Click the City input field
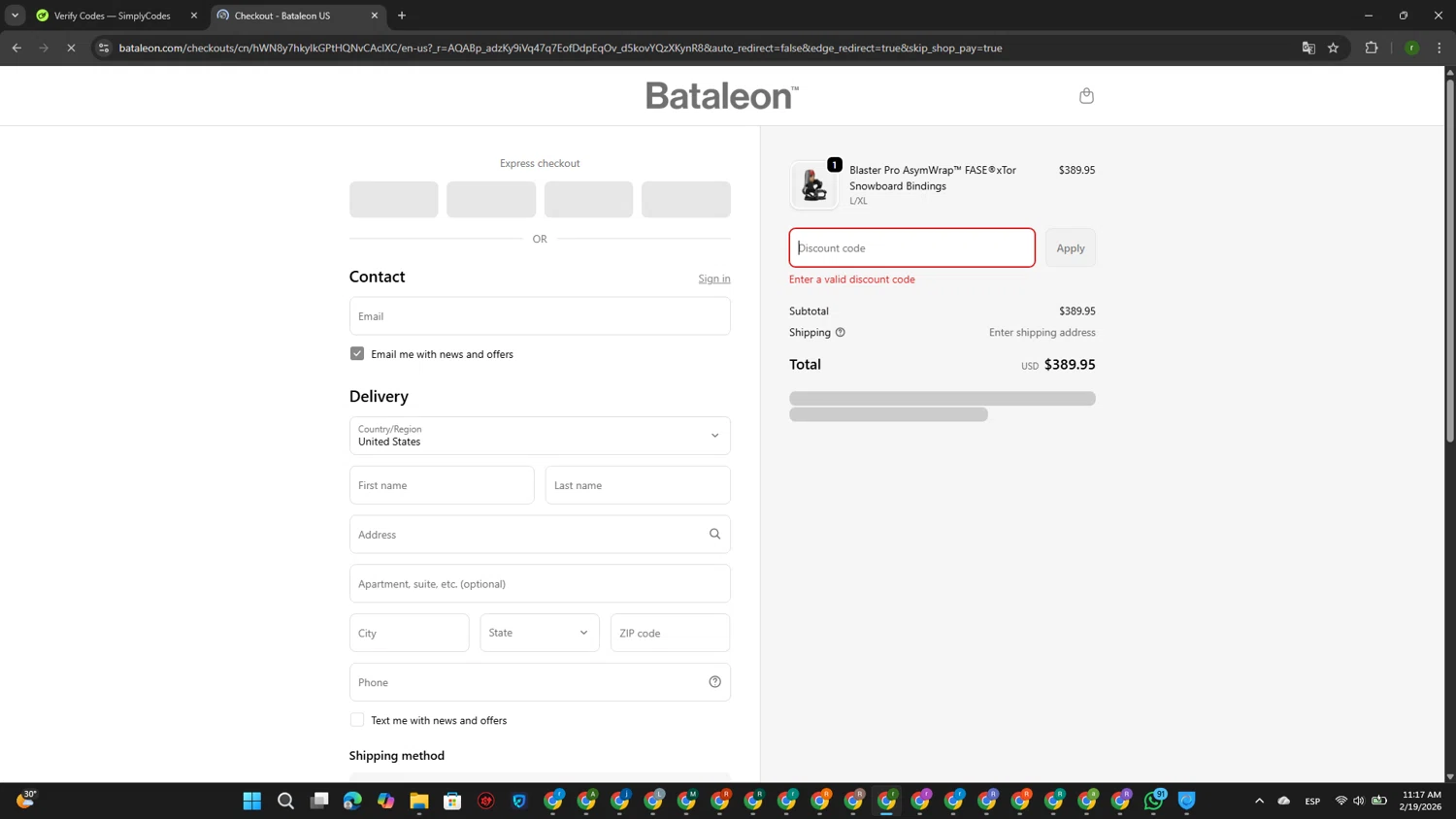The width and height of the screenshot is (1456, 819). point(410,633)
